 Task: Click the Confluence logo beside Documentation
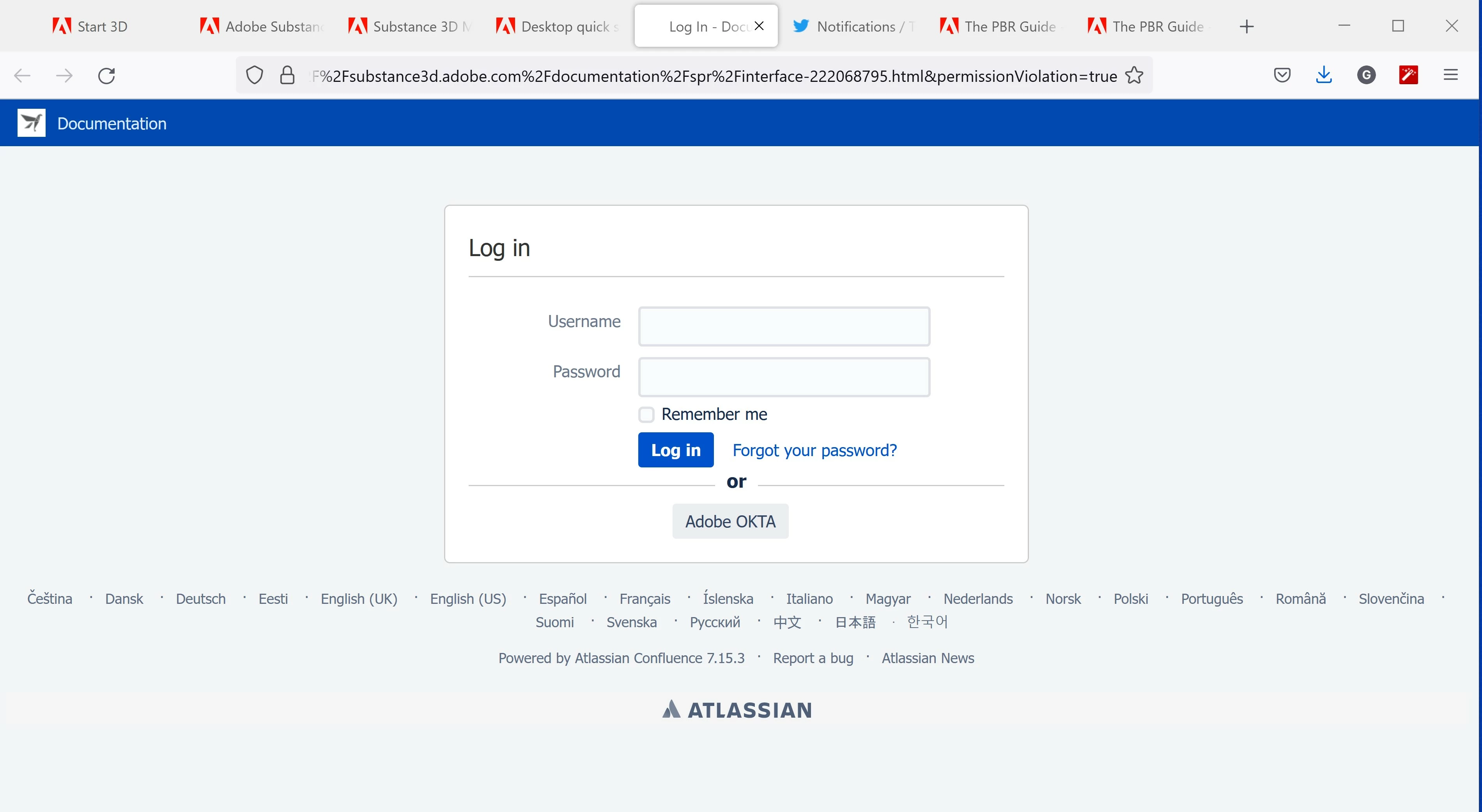click(31, 123)
